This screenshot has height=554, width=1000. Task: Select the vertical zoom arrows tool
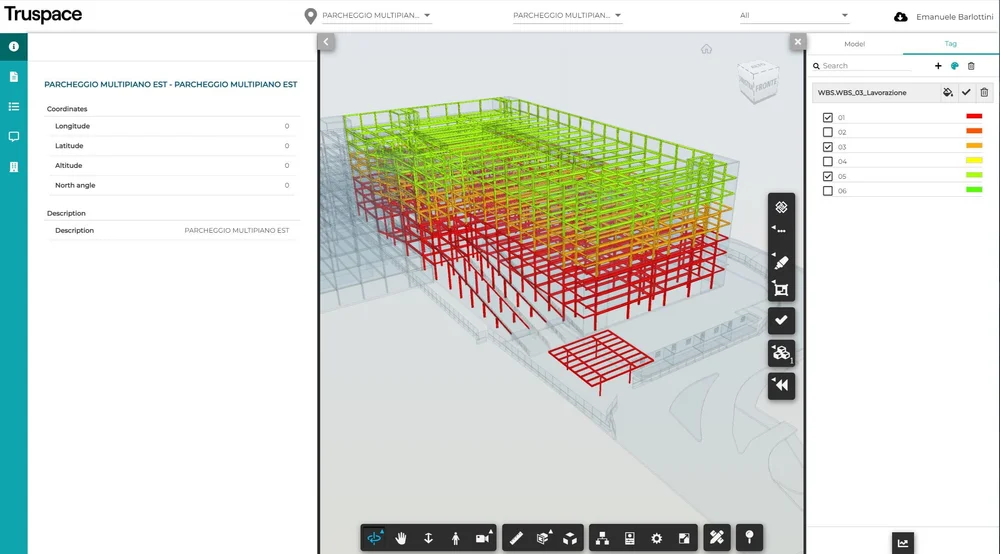[x=429, y=538]
